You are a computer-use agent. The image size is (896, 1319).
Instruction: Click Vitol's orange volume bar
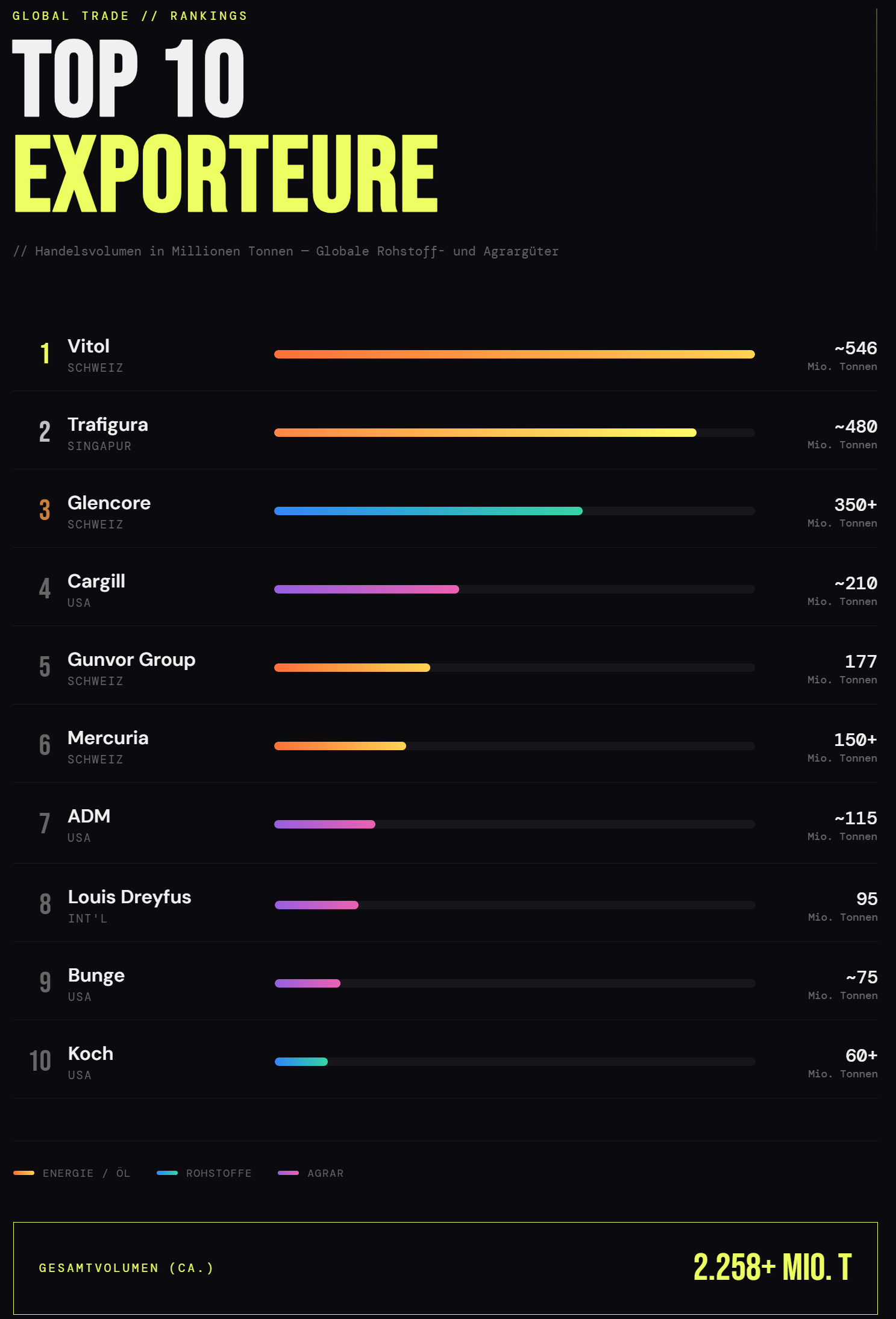(x=514, y=354)
